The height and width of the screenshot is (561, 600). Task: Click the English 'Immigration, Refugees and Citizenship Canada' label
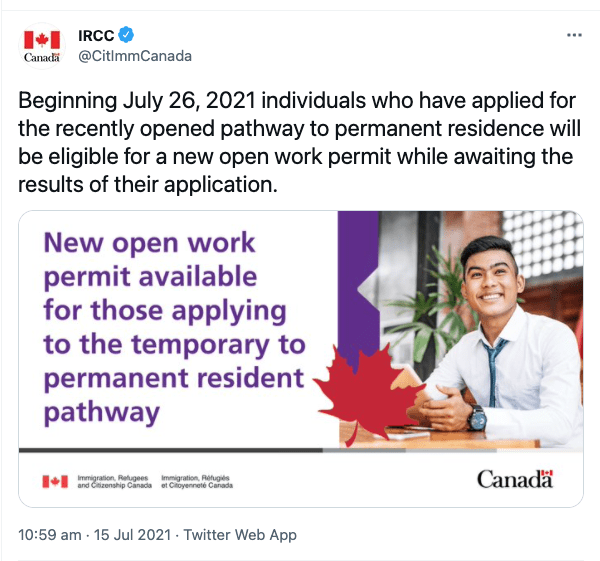pos(115,482)
